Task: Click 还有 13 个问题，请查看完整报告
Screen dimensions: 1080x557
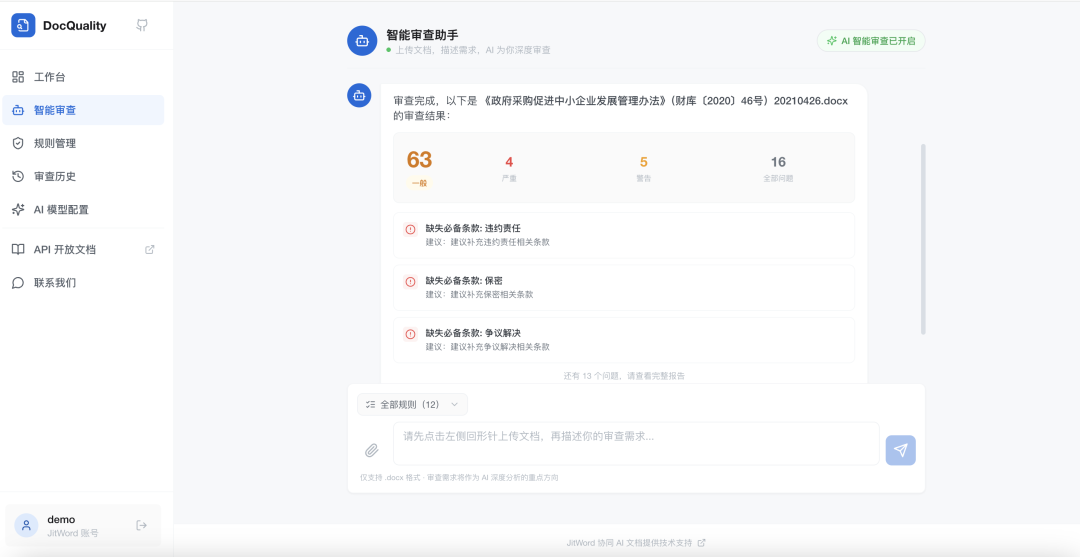Action: [x=624, y=376]
